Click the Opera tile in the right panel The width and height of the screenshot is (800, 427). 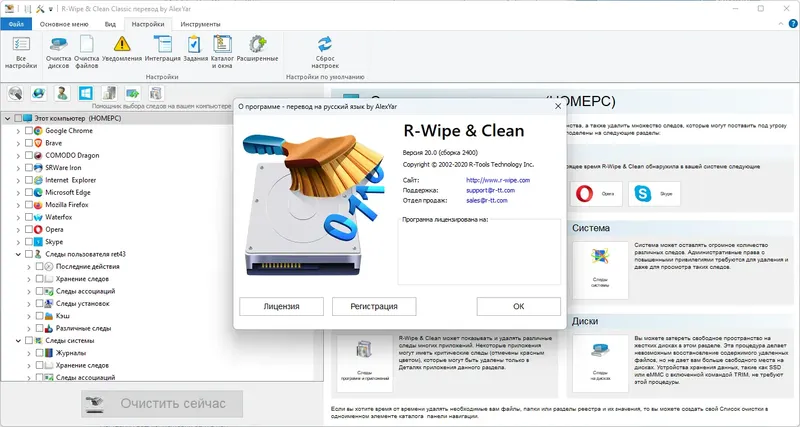[x=596, y=194]
